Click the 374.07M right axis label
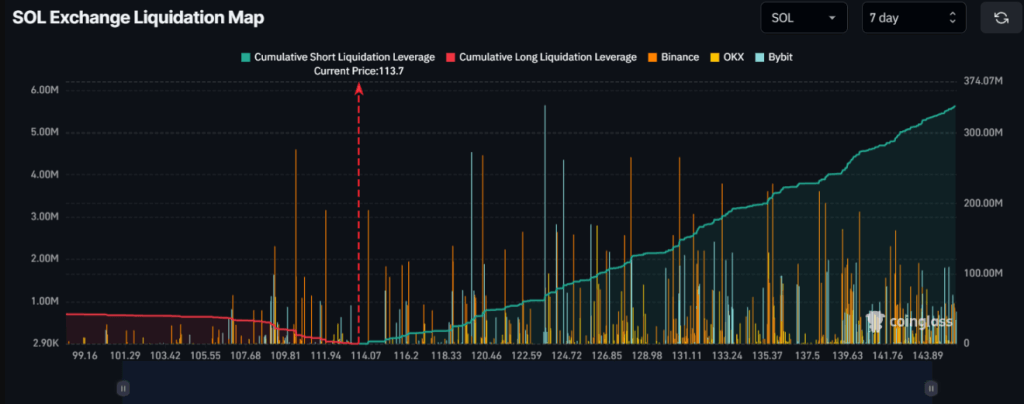This screenshot has width=1024, height=404. 983,82
